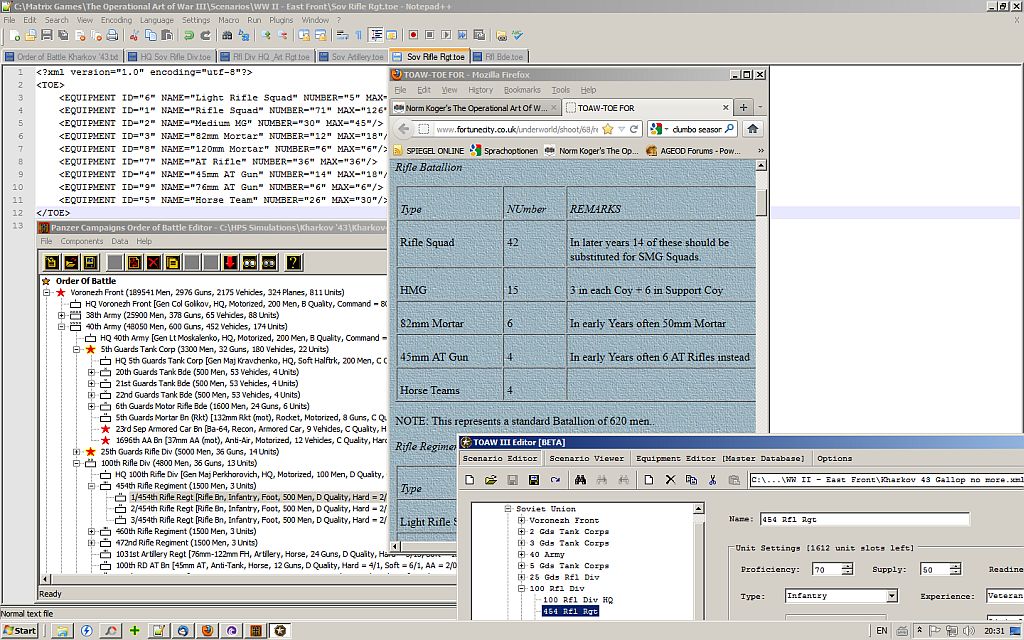
Task: Click volume speaker icon in system tray
Action: 968,630
